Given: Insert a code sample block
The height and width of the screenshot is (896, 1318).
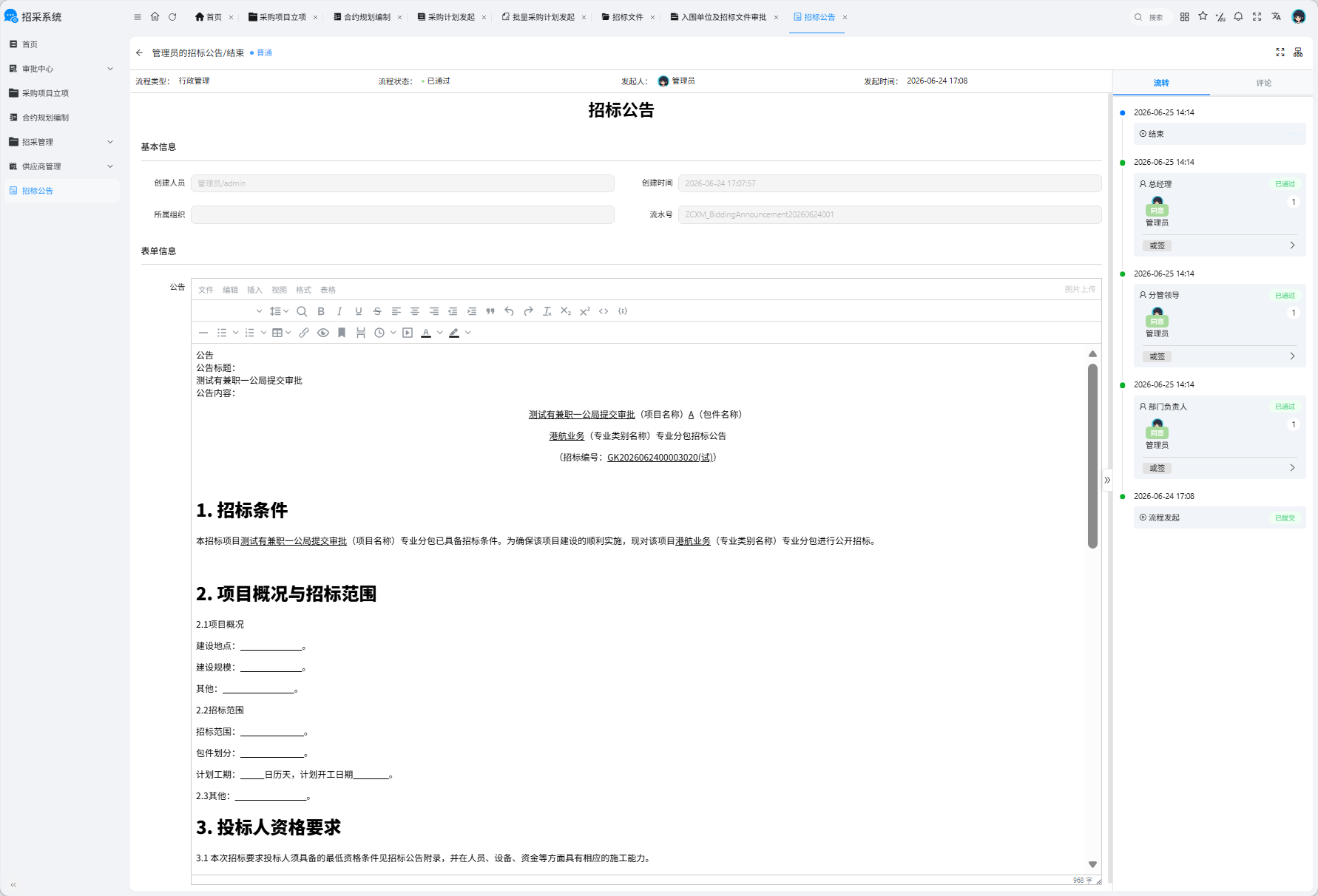Looking at the screenshot, I should pos(623,311).
